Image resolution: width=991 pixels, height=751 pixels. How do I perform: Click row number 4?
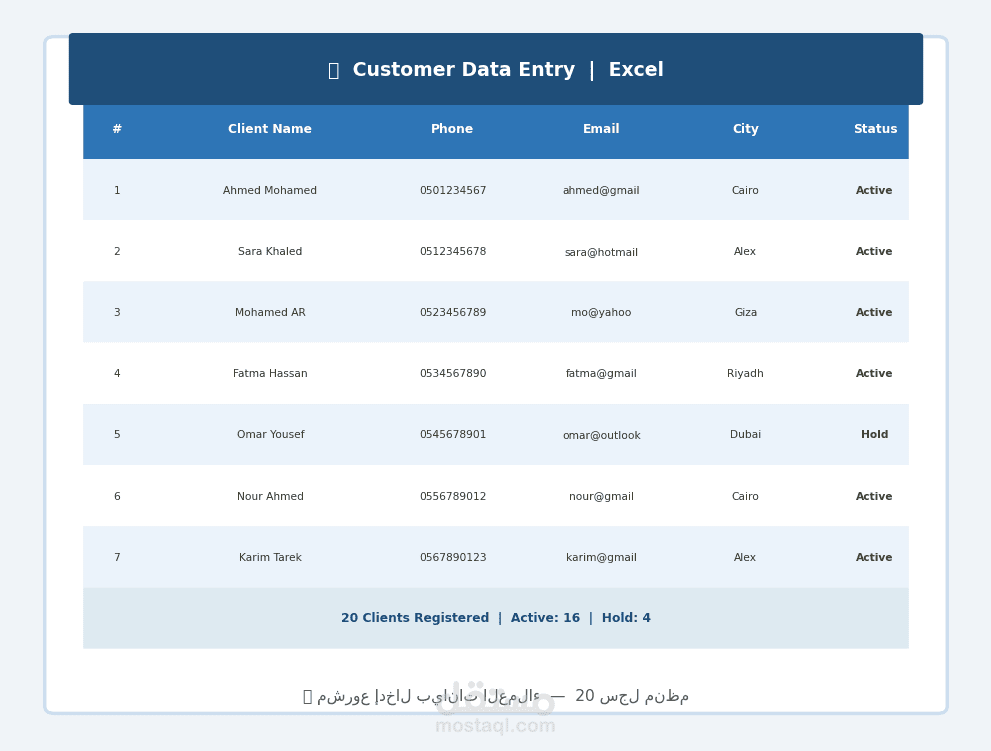pos(117,374)
